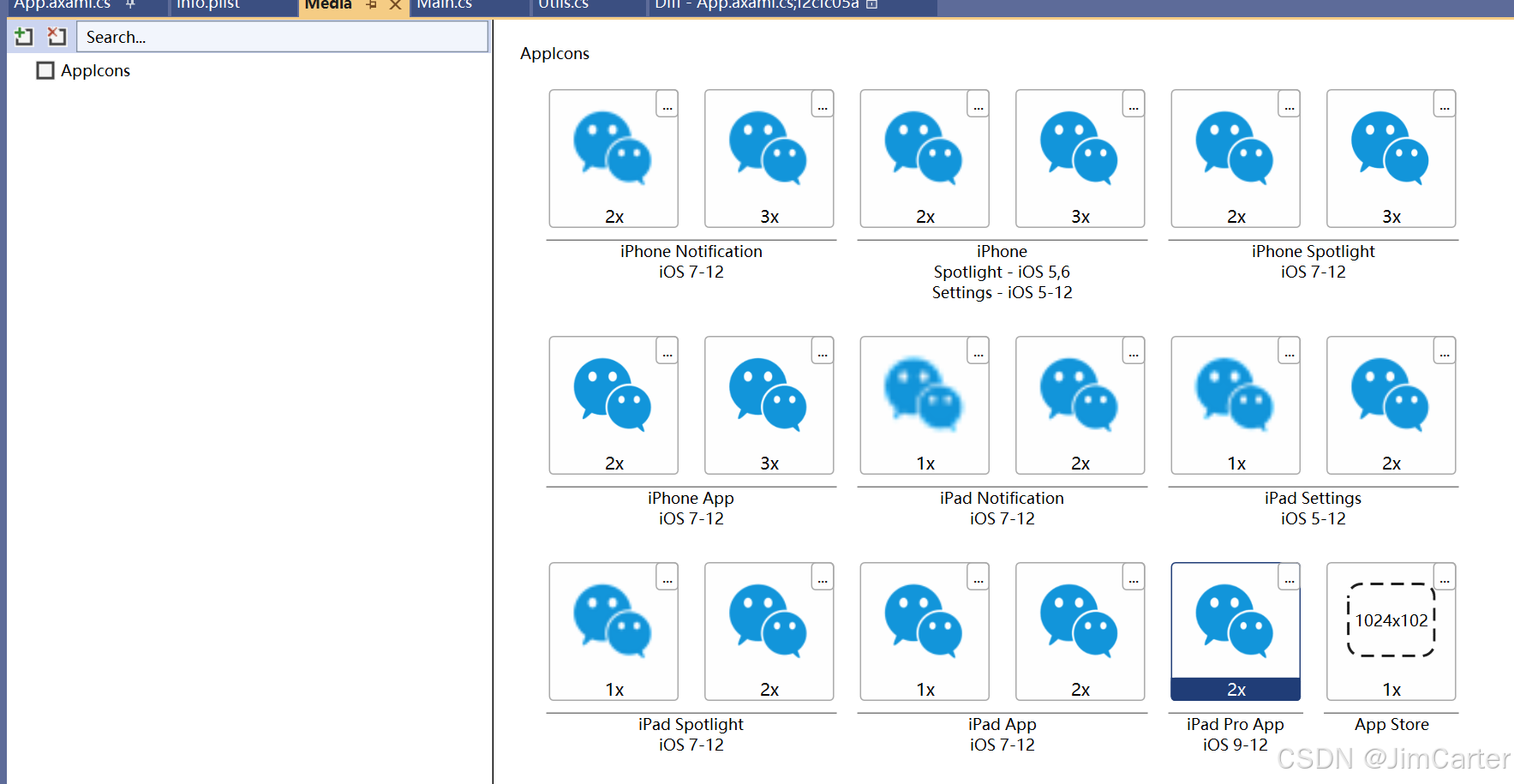
Task: Select the iPad App 1x icon slot
Action: point(925,631)
